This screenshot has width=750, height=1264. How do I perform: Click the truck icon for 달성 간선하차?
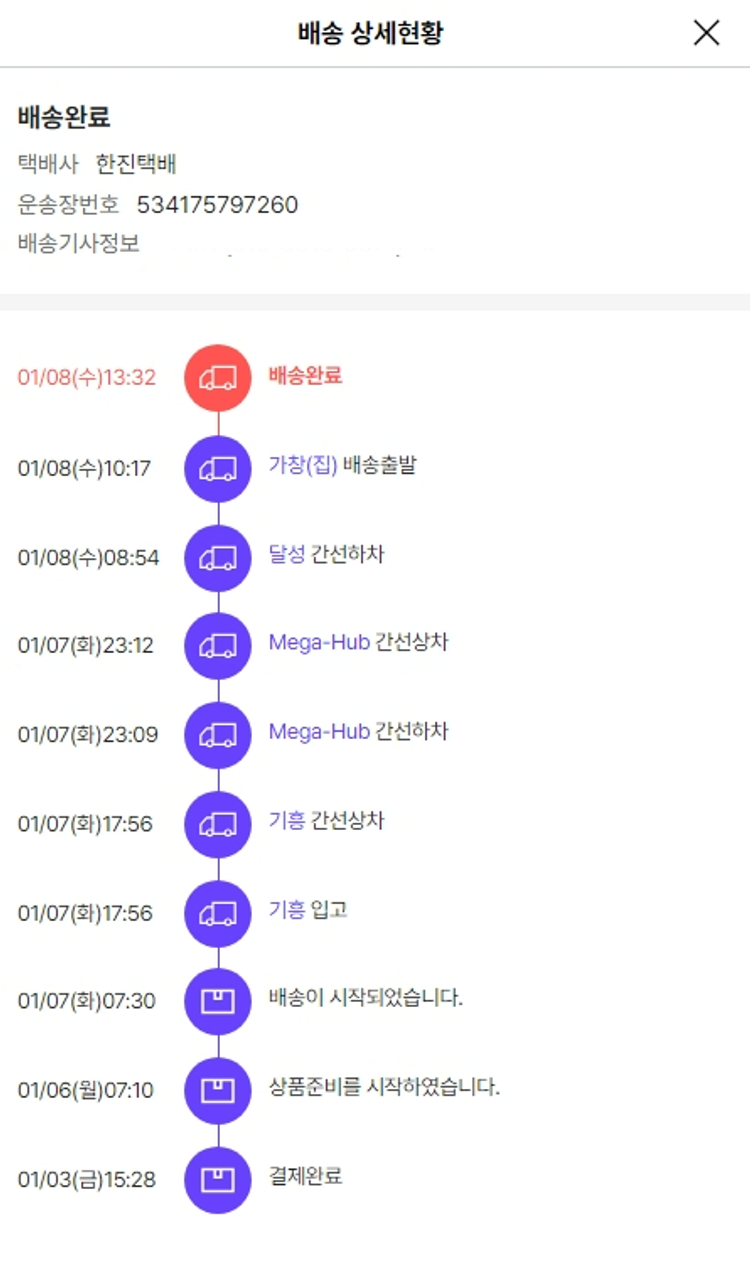coord(218,557)
